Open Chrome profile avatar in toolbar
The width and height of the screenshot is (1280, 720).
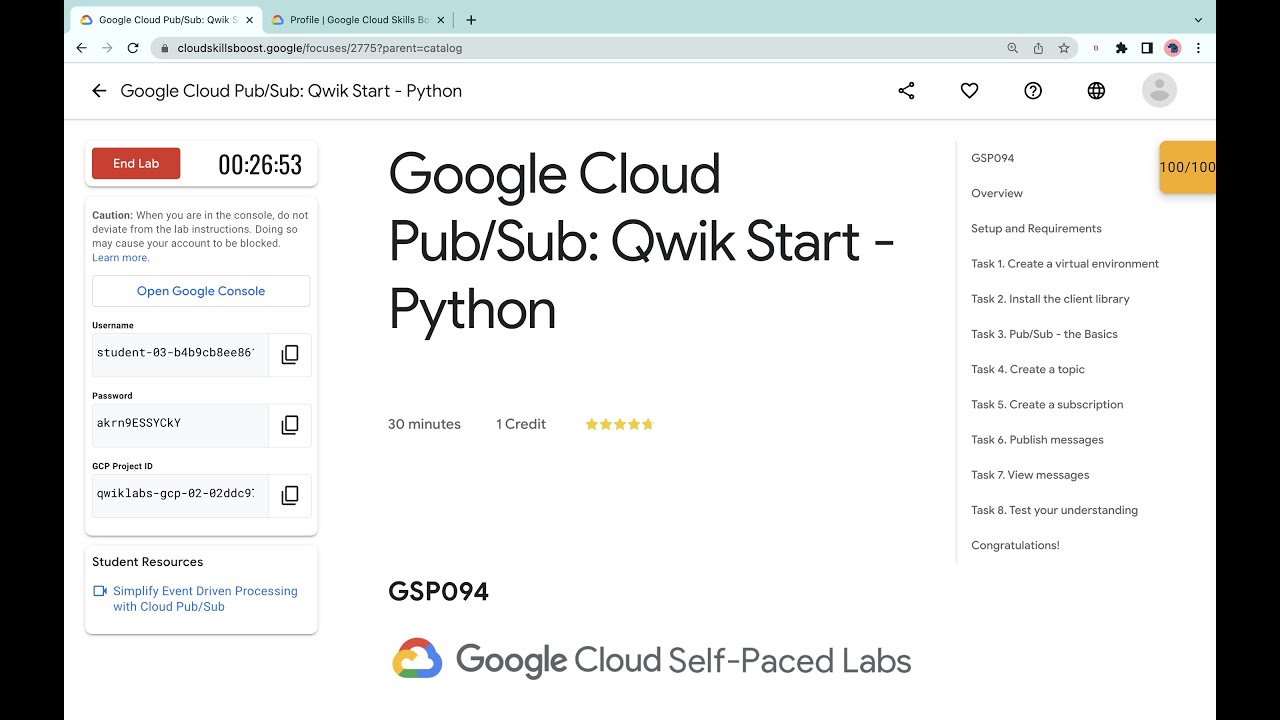coord(1173,48)
